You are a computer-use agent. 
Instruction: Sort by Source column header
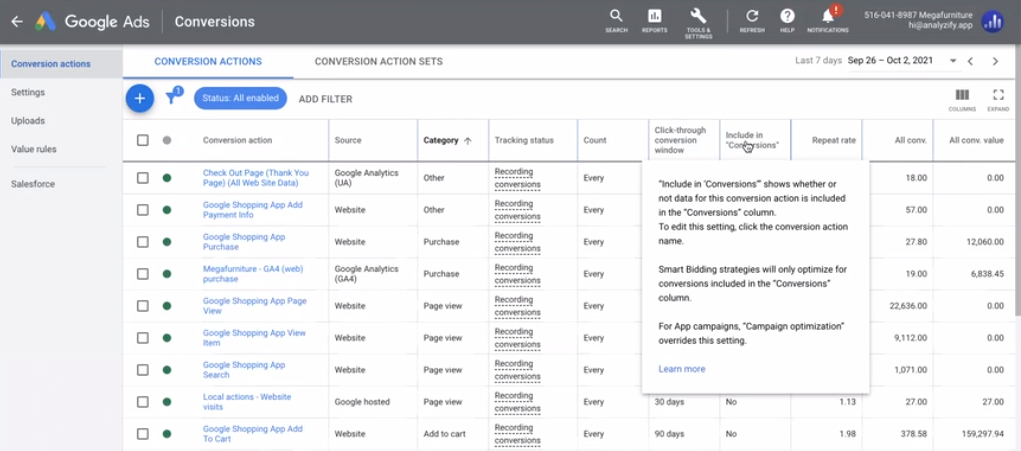(x=348, y=140)
